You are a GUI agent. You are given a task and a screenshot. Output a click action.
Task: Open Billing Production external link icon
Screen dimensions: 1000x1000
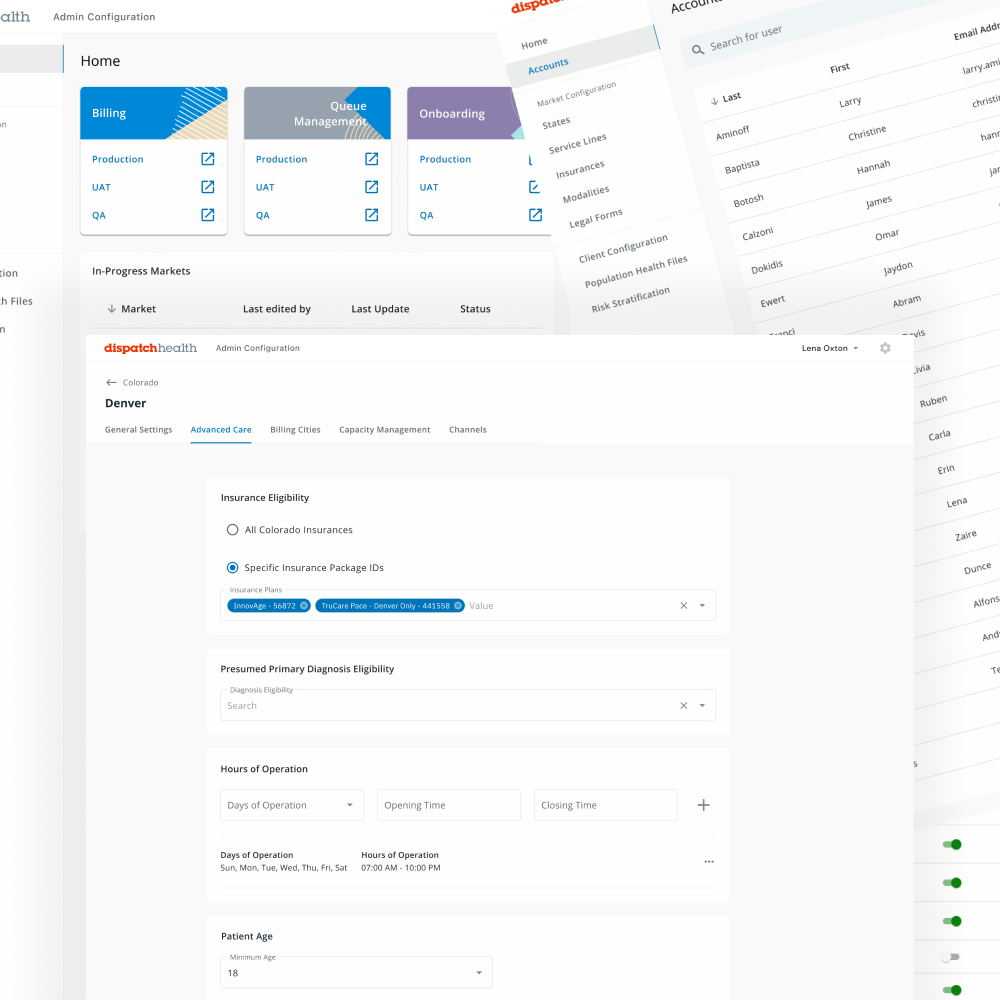(208, 159)
